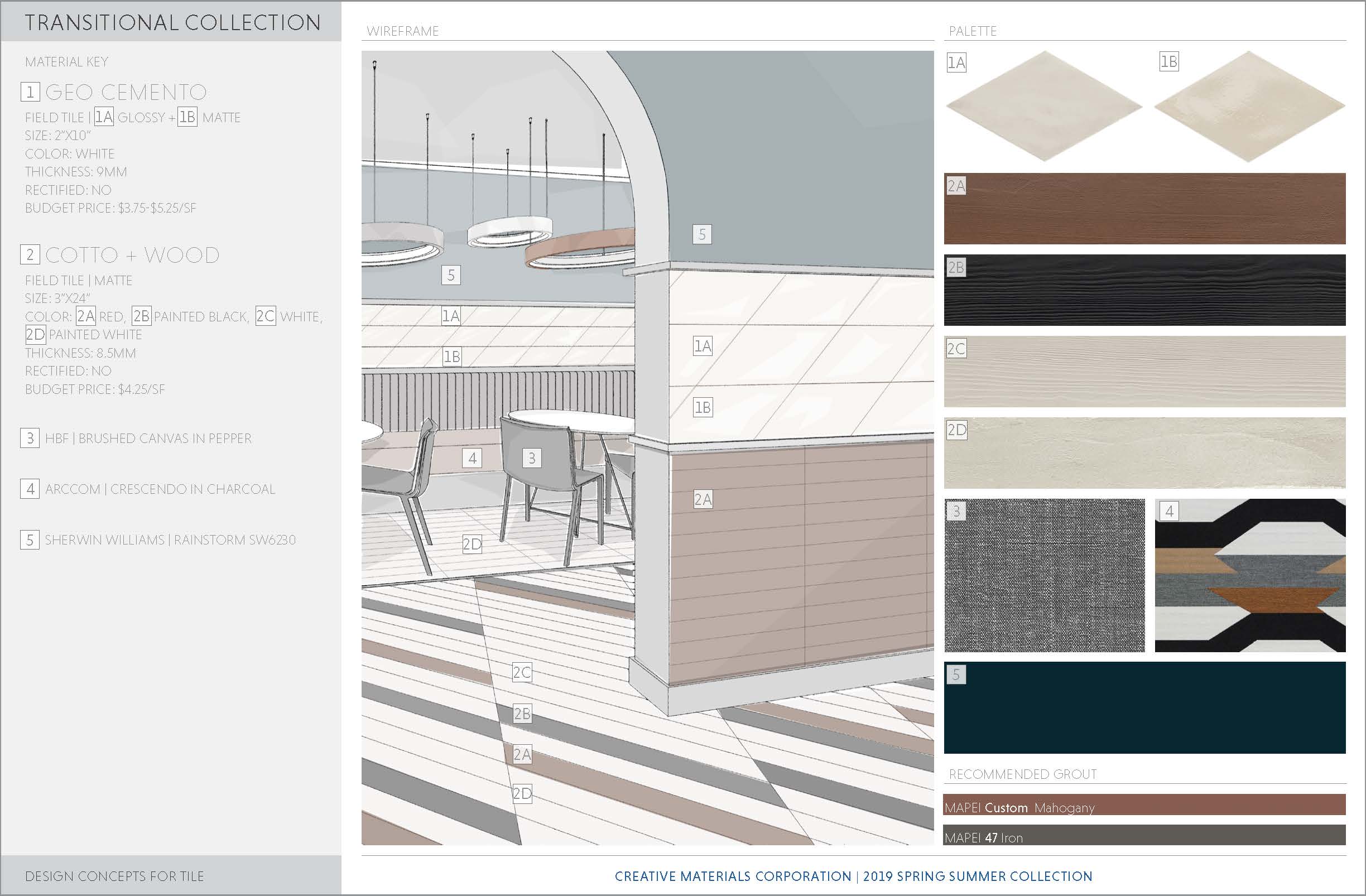Click the RECOMMENDED GROUT heading
The image size is (1366, 896).
(x=1023, y=774)
